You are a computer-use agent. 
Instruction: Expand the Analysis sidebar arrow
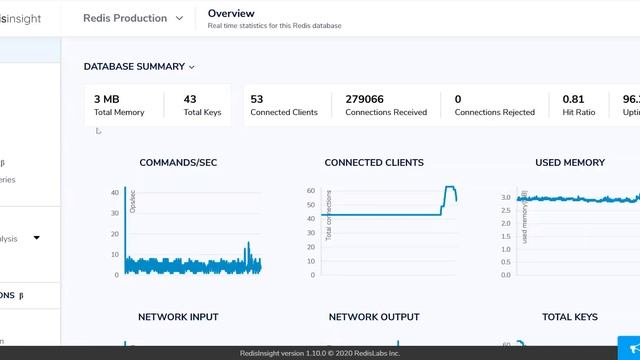[37, 238]
